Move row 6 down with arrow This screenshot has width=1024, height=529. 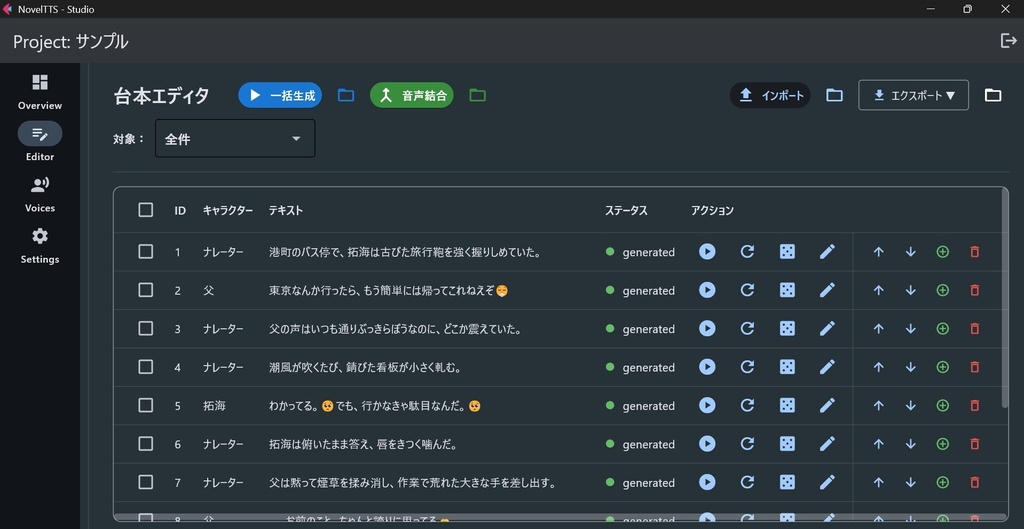pos(910,444)
